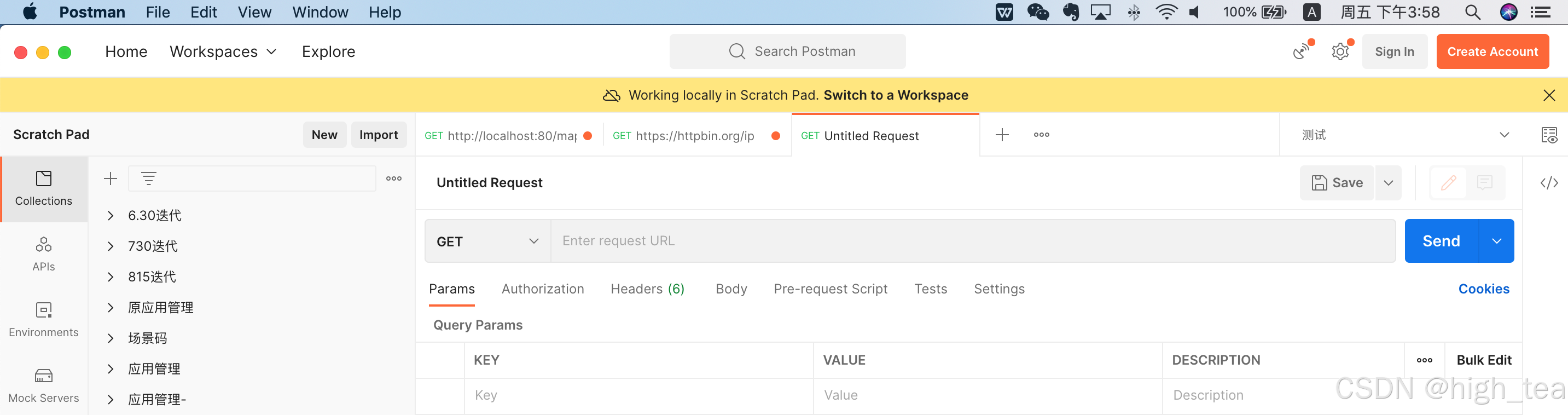Open the 测试 environment selector

click(x=1405, y=135)
